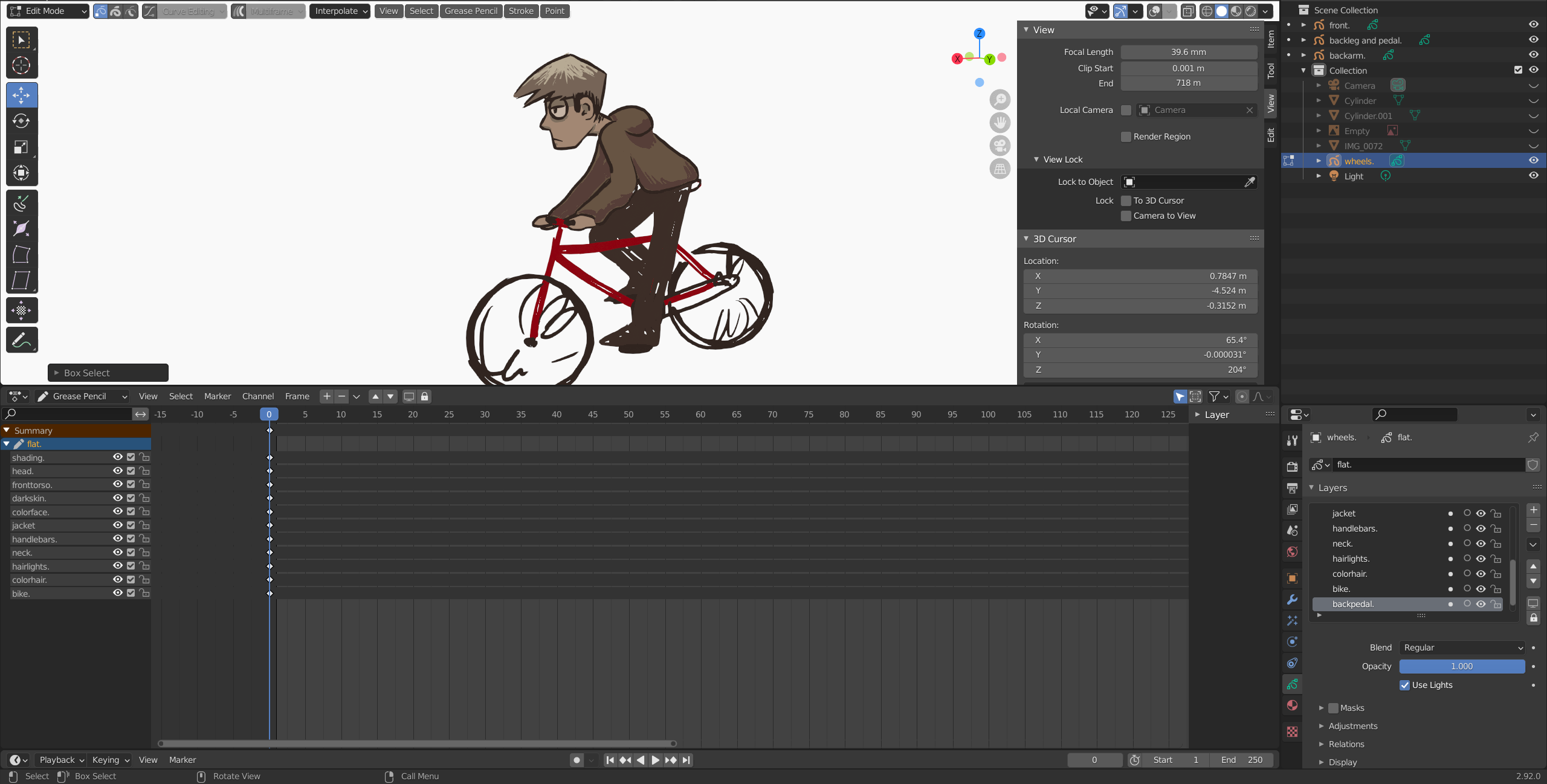Add a new layer with plus button

1533,510
